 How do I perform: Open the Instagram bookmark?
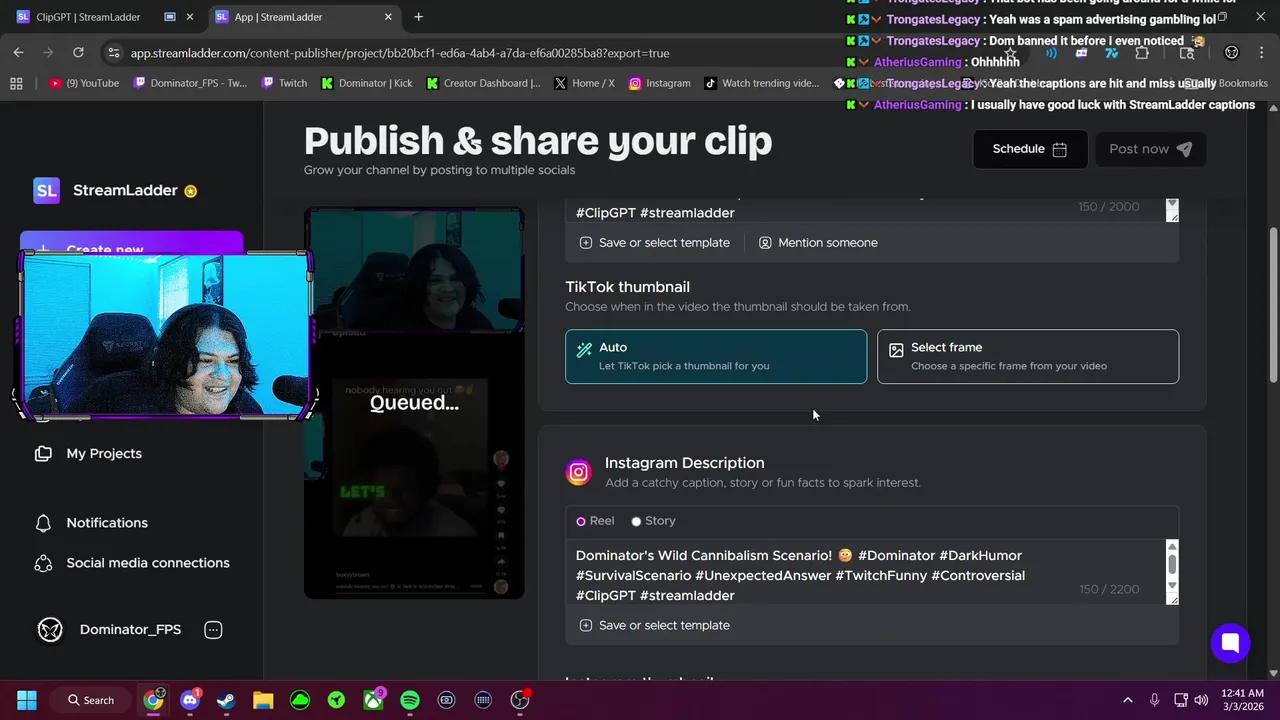point(660,83)
